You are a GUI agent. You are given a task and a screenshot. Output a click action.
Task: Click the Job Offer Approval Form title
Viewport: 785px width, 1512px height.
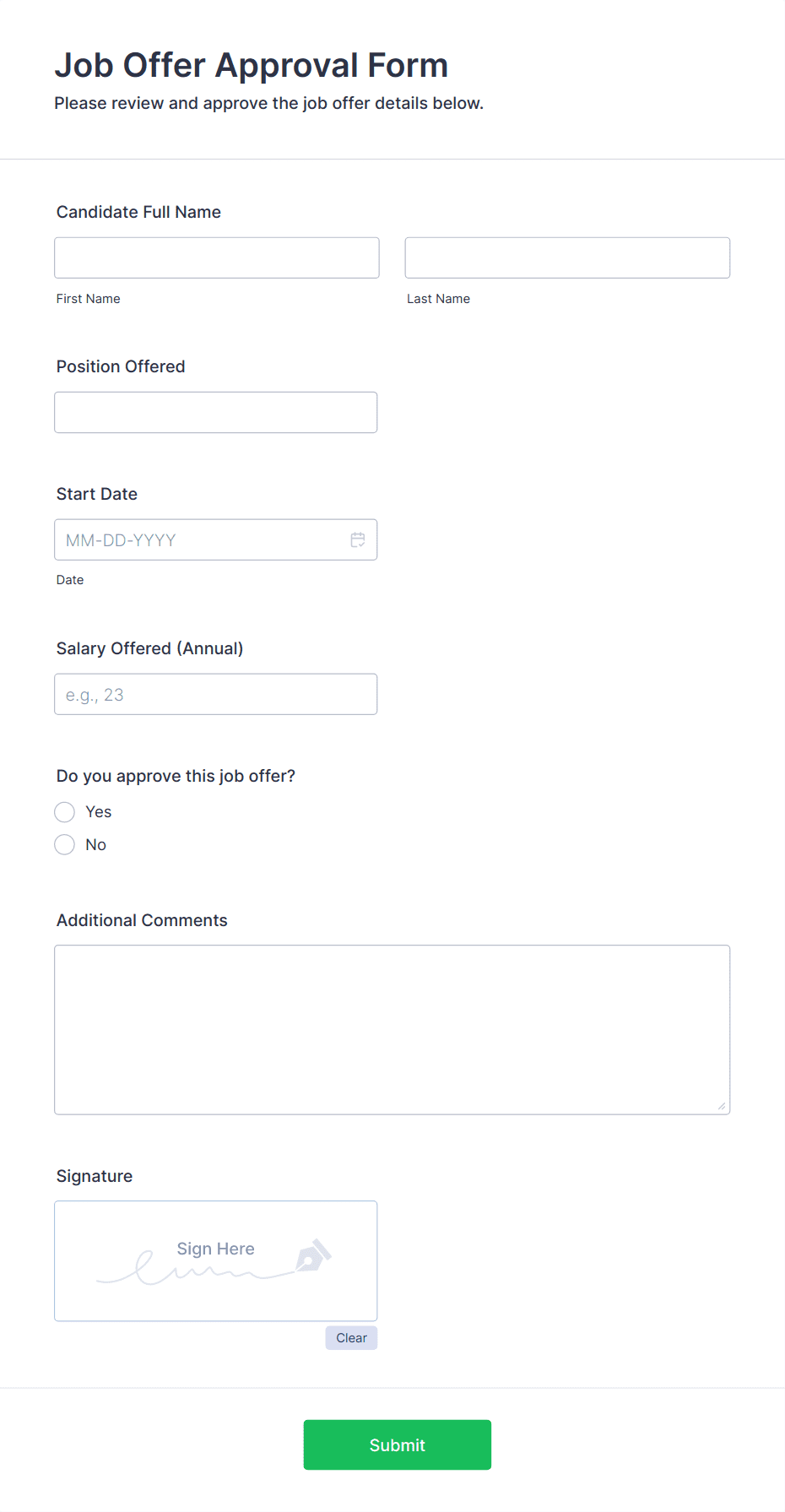click(x=252, y=64)
